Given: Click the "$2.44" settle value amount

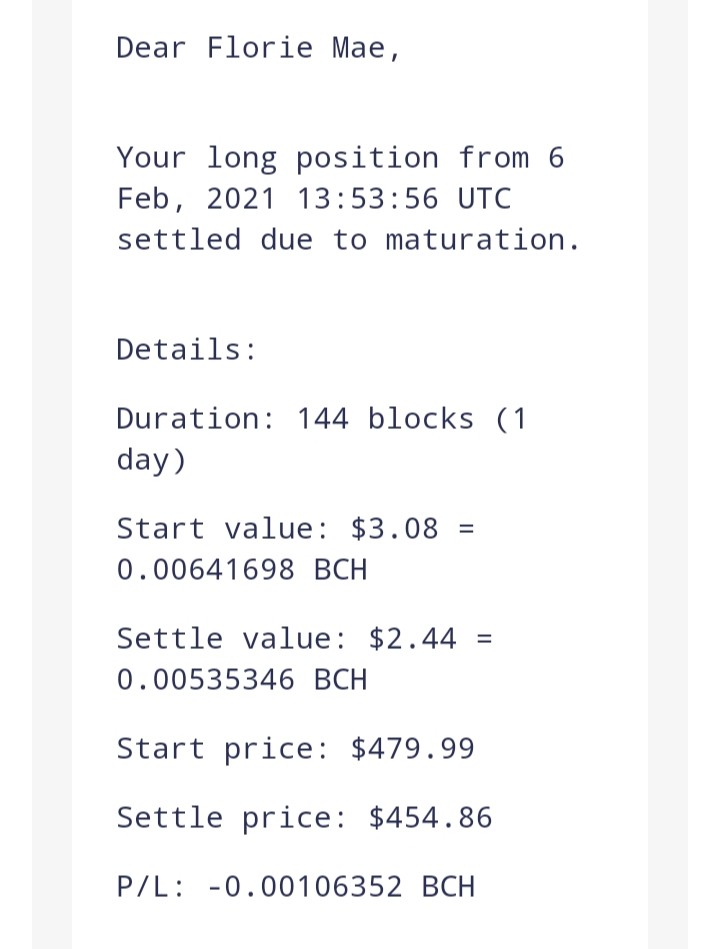Looking at the screenshot, I should click(x=413, y=638).
